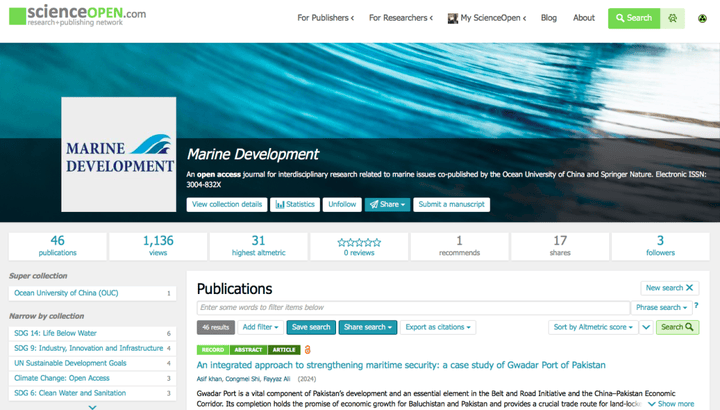
Task: Select the ARTICLE tab of the first article
Action: [x=284, y=350]
